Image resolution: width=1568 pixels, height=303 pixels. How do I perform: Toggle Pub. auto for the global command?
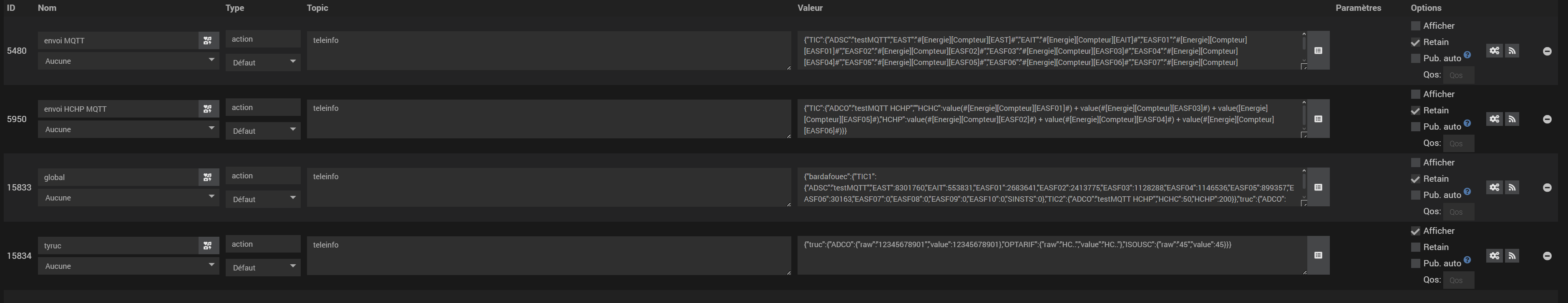coord(1415,195)
